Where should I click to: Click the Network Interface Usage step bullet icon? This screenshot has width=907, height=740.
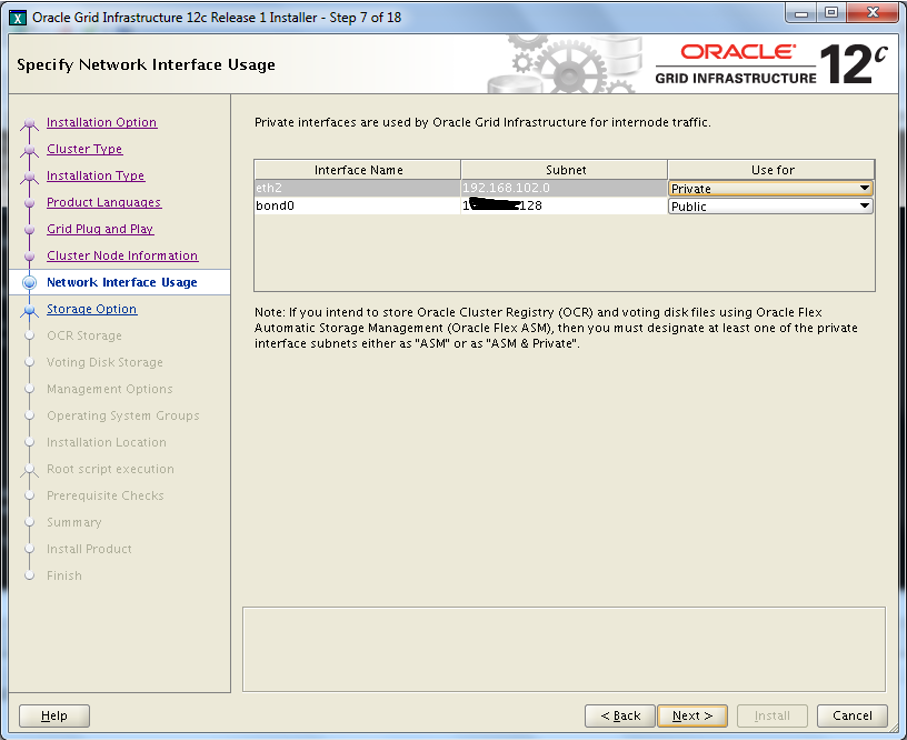pyautogui.click(x=29, y=282)
